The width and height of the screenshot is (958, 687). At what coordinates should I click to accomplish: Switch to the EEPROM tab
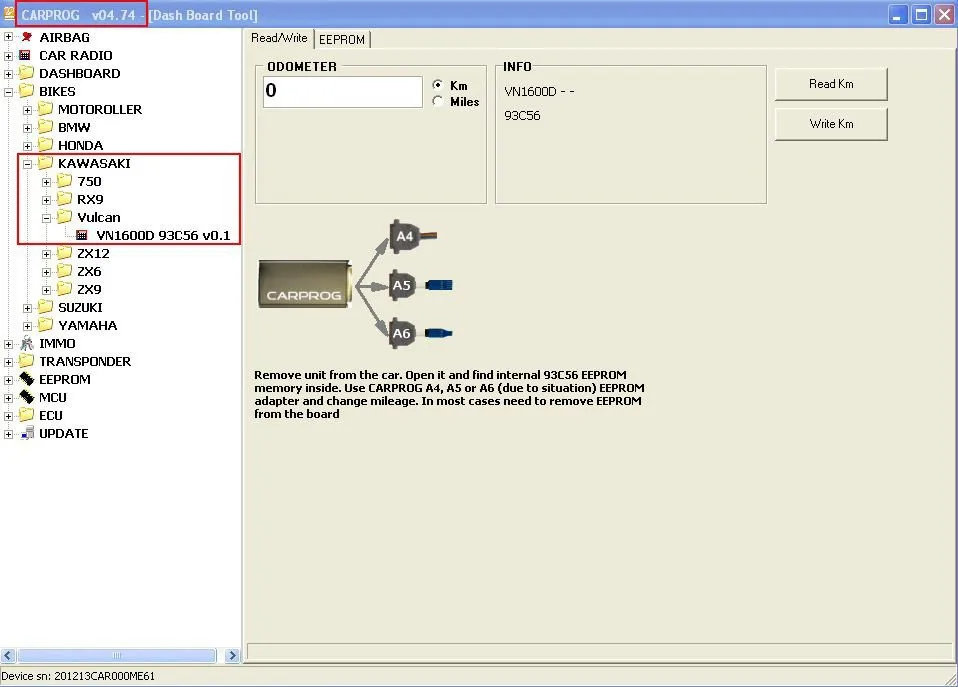pos(342,39)
